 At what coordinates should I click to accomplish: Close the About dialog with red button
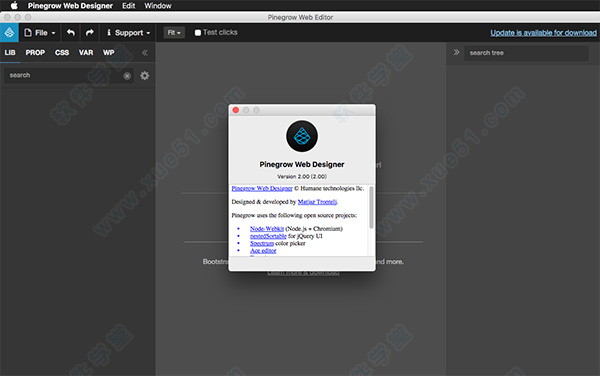click(236, 110)
